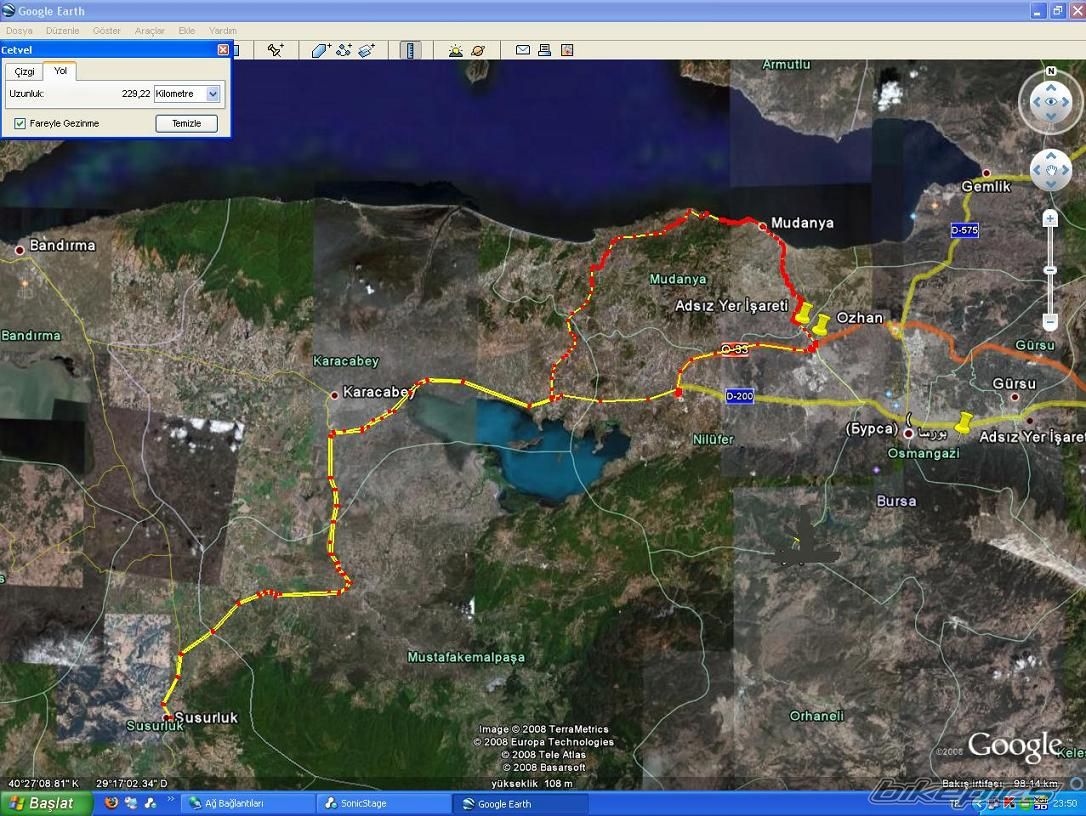Toggle the Fareyle Gezinme checkbox
Image resolution: width=1086 pixels, height=816 pixels.
click(x=20, y=123)
